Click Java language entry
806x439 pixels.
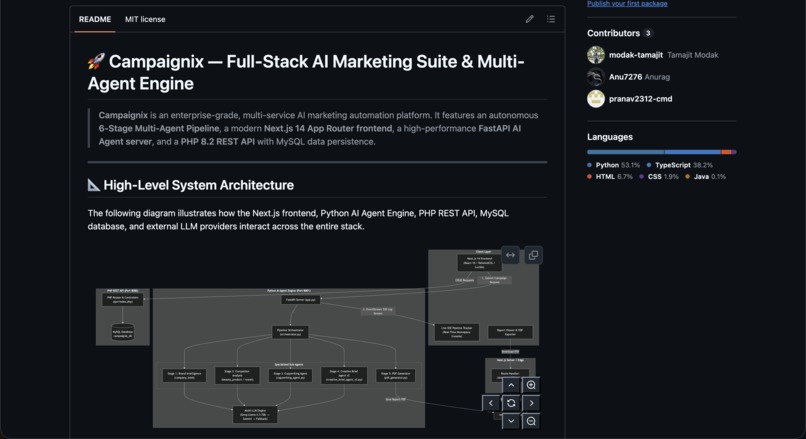pos(705,177)
